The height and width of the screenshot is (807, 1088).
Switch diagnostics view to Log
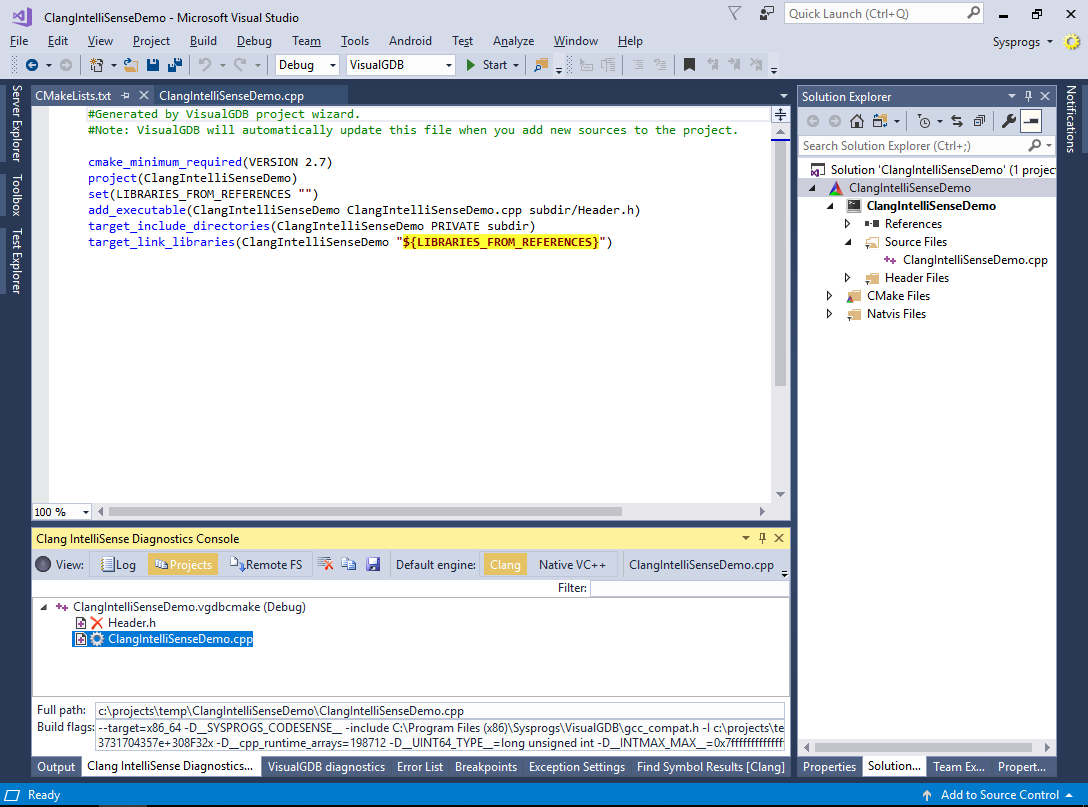pyautogui.click(x=118, y=564)
